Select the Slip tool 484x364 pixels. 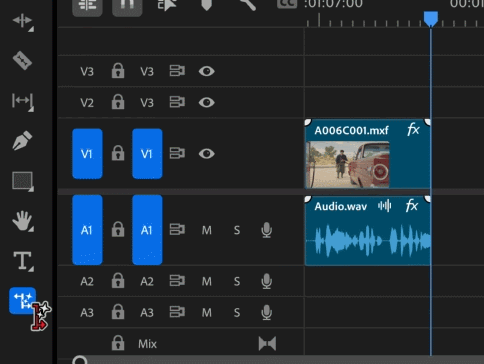pyautogui.click(x=23, y=101)
